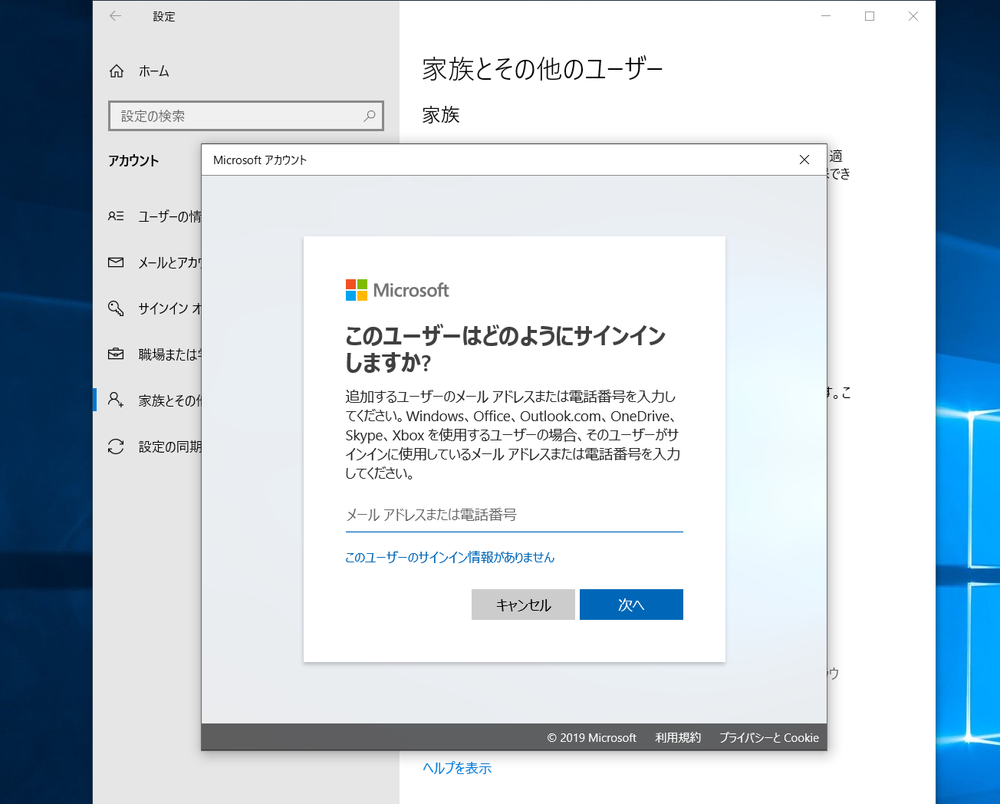
Task: Open the プライバシーと Cookie link
Action: pyautogui.click(x=768, y=738)
